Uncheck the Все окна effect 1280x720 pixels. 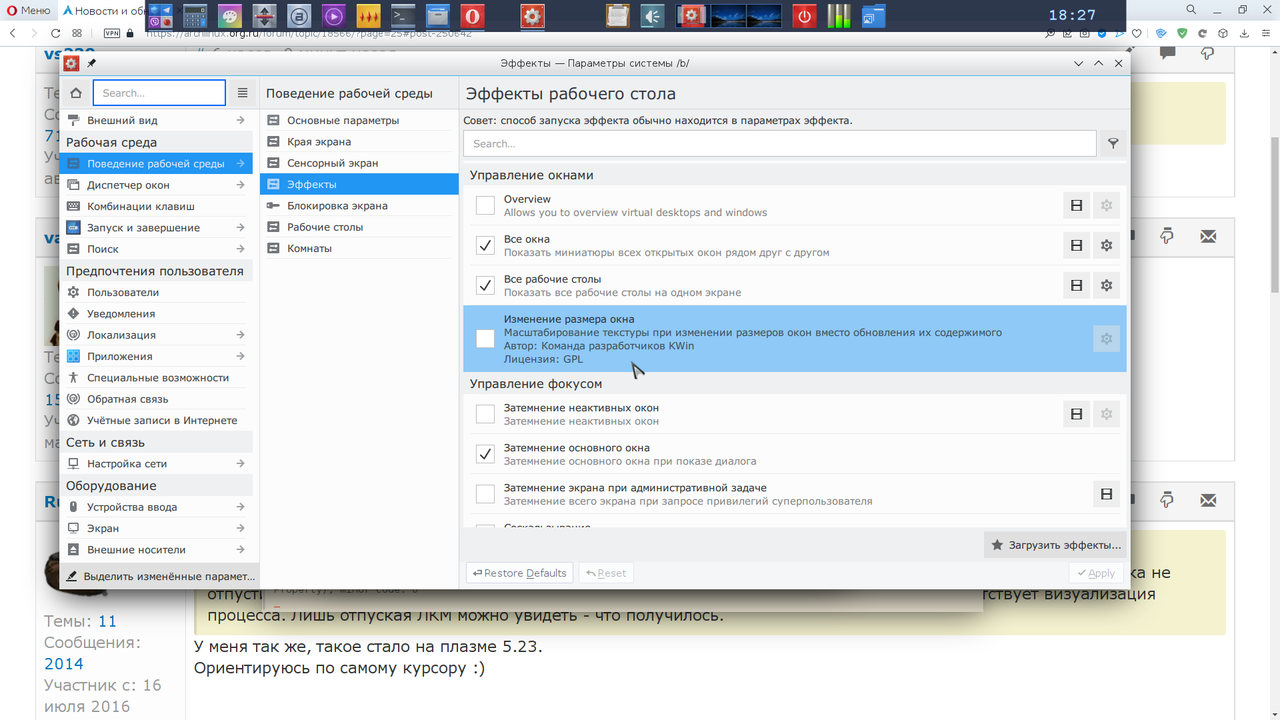click(485, 245)
